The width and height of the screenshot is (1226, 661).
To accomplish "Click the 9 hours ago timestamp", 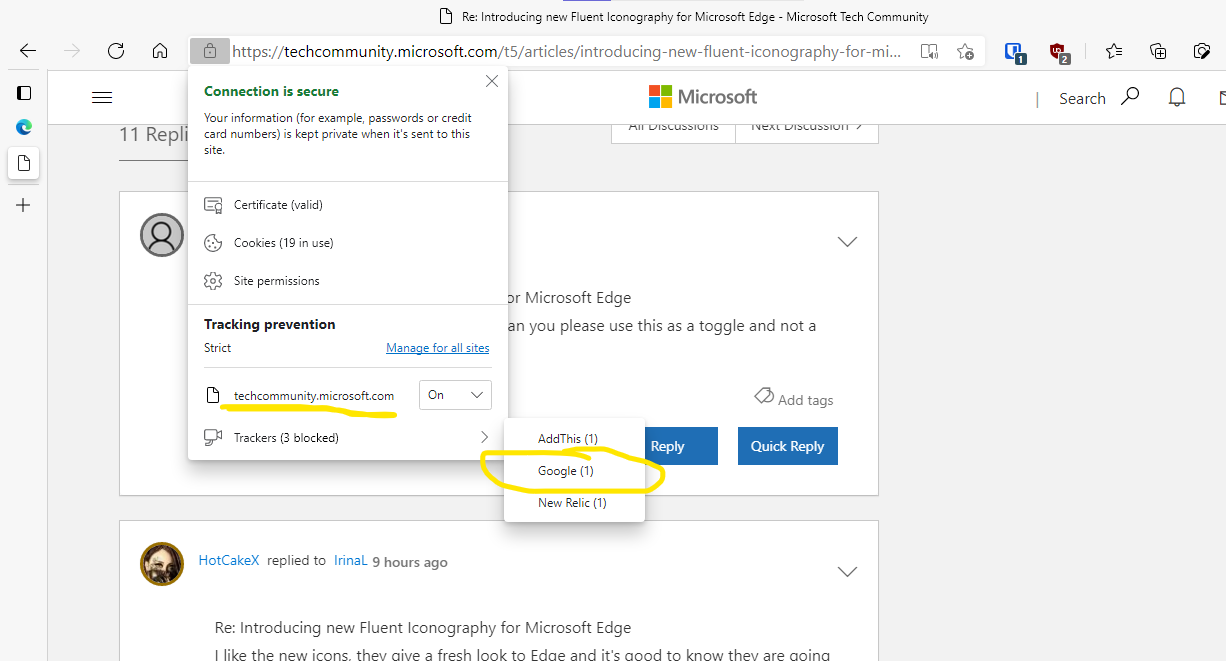I will 410,562.
